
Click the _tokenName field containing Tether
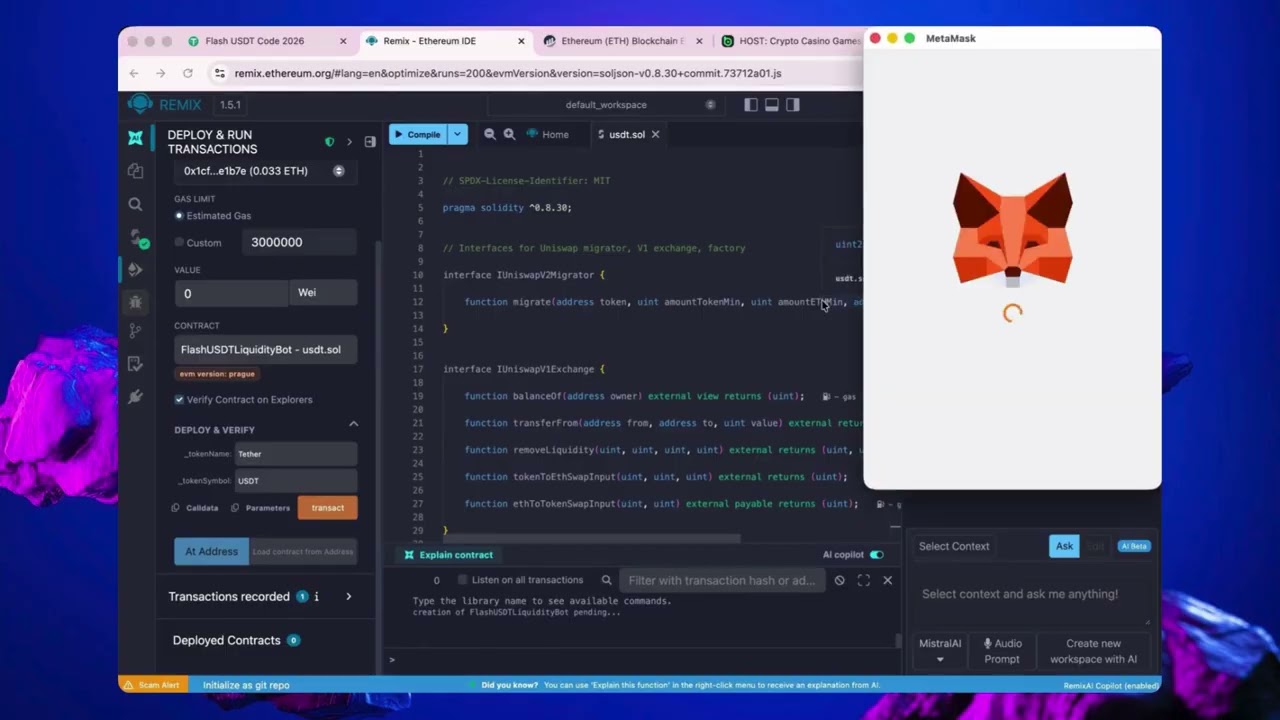tap(296, 454)
